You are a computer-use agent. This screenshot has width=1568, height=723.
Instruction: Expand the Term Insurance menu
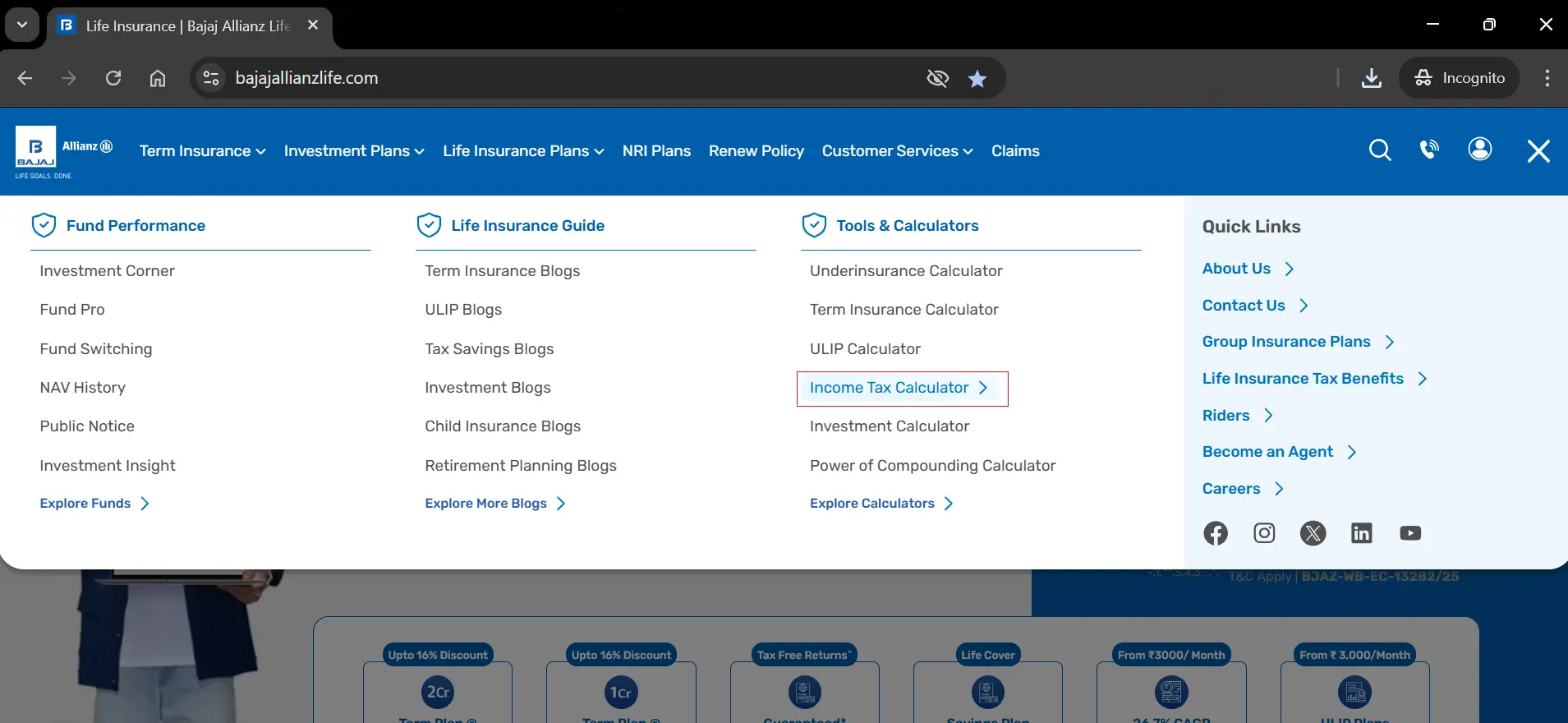pos(203,151)
